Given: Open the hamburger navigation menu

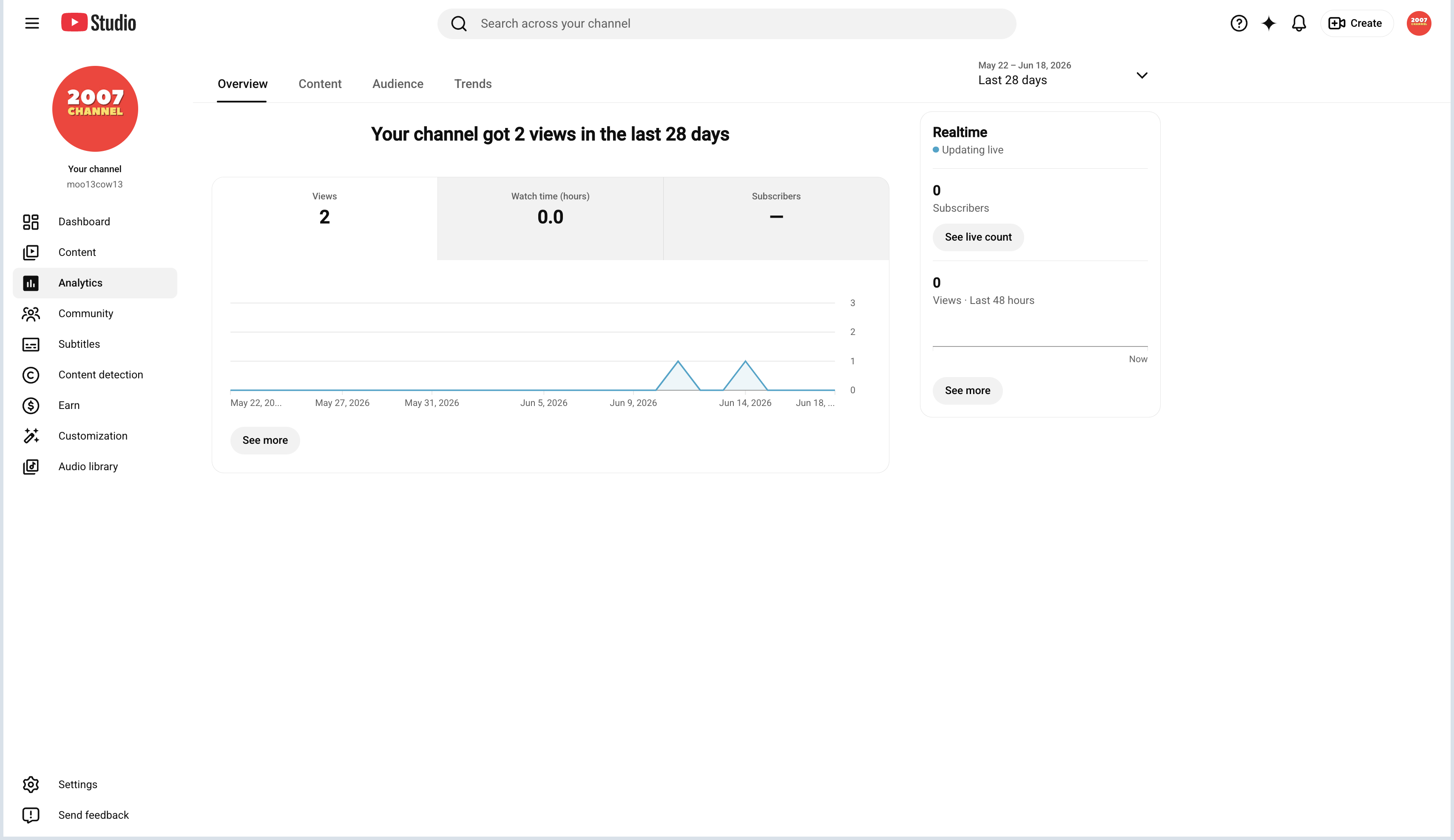Looking at the screenshot, I should click(x=32, y=23).
